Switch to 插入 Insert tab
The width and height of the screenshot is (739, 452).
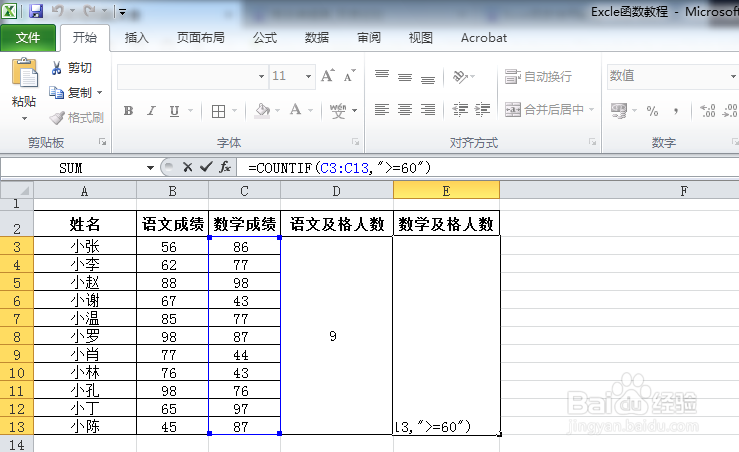pos(137,38)
